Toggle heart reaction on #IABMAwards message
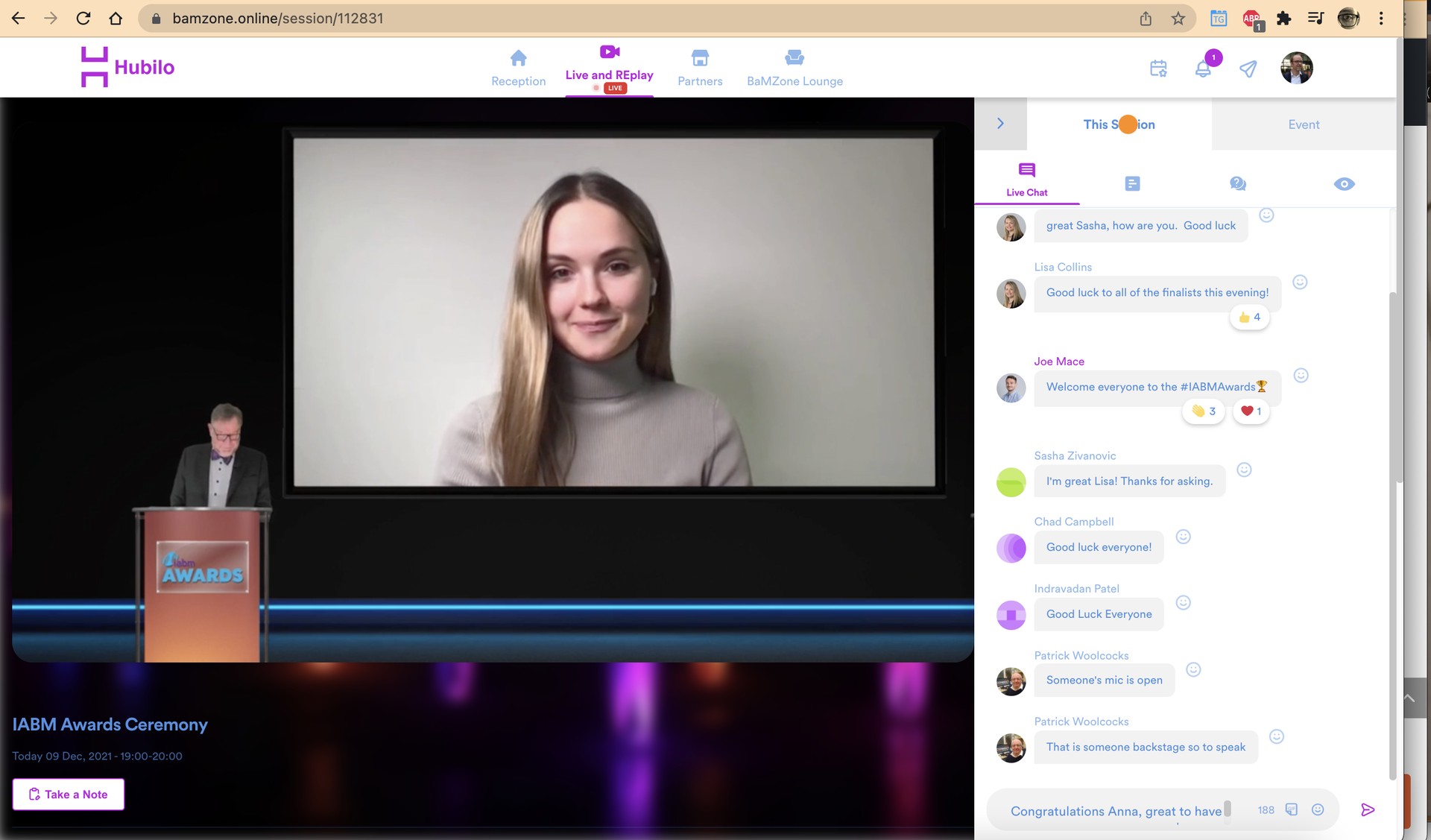 [1251, 411]
